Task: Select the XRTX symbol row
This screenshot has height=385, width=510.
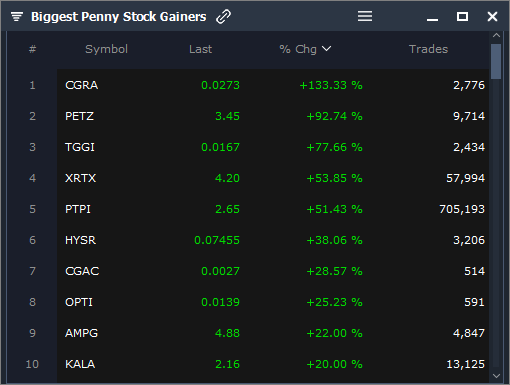Action: [x=273, y=178]
